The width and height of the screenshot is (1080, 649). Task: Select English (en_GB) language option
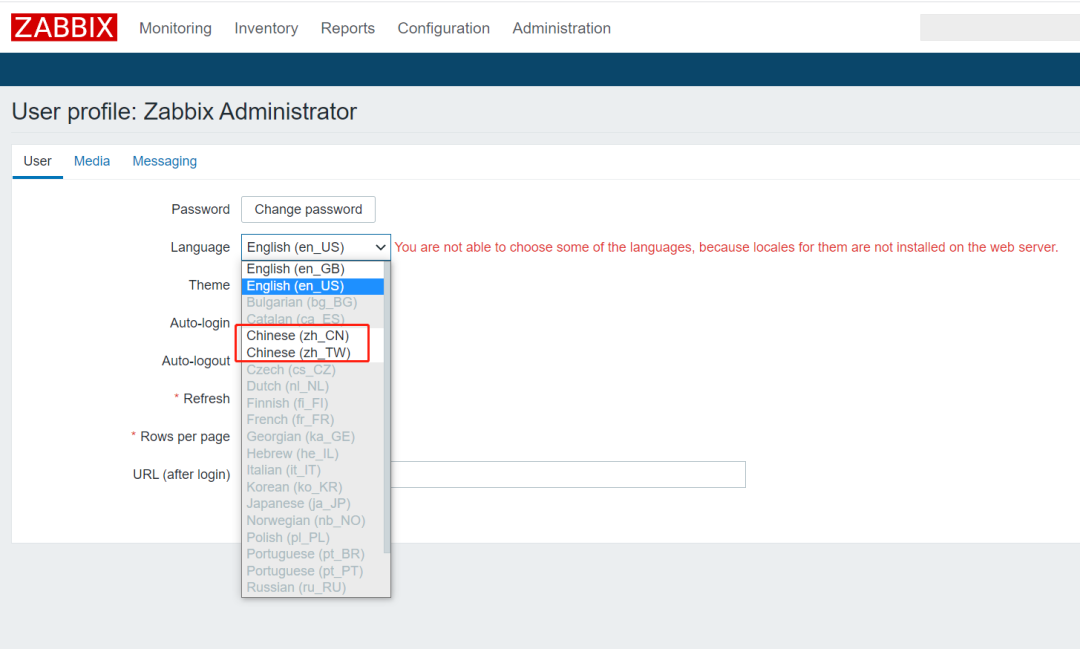pyautogui.click(x=313, y=269)
